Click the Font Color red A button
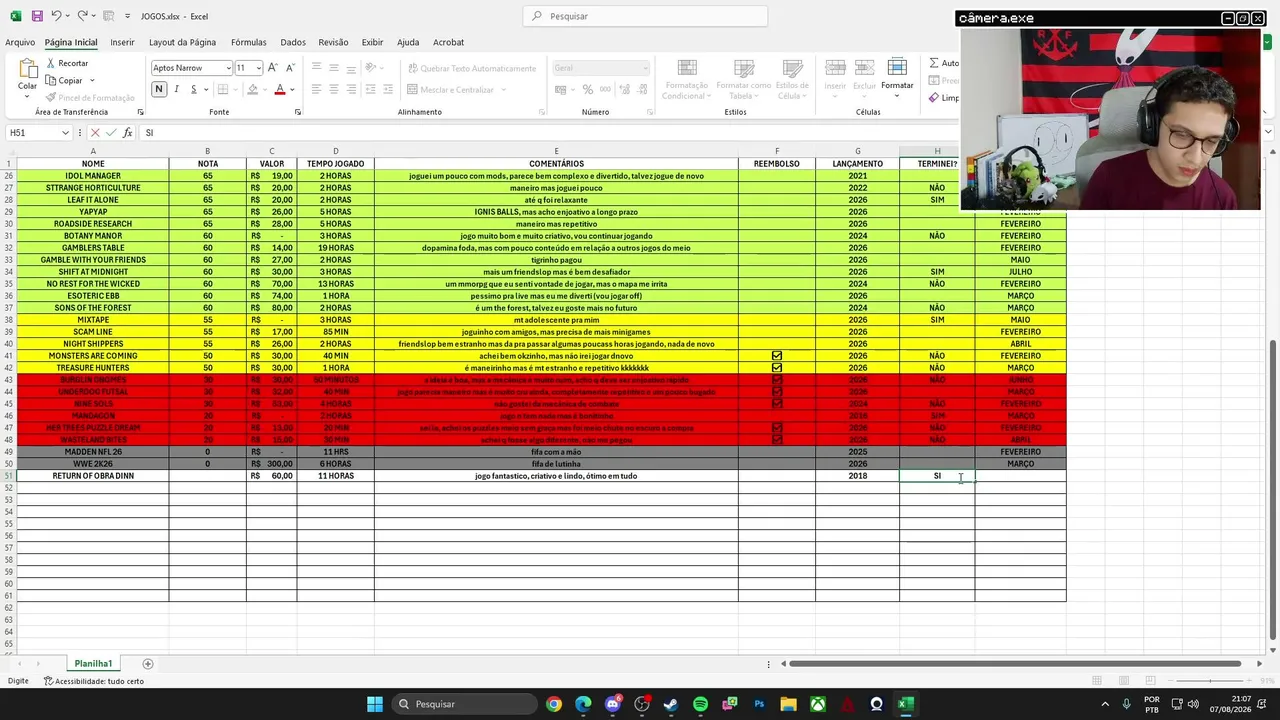 click(x=280, y=89)
